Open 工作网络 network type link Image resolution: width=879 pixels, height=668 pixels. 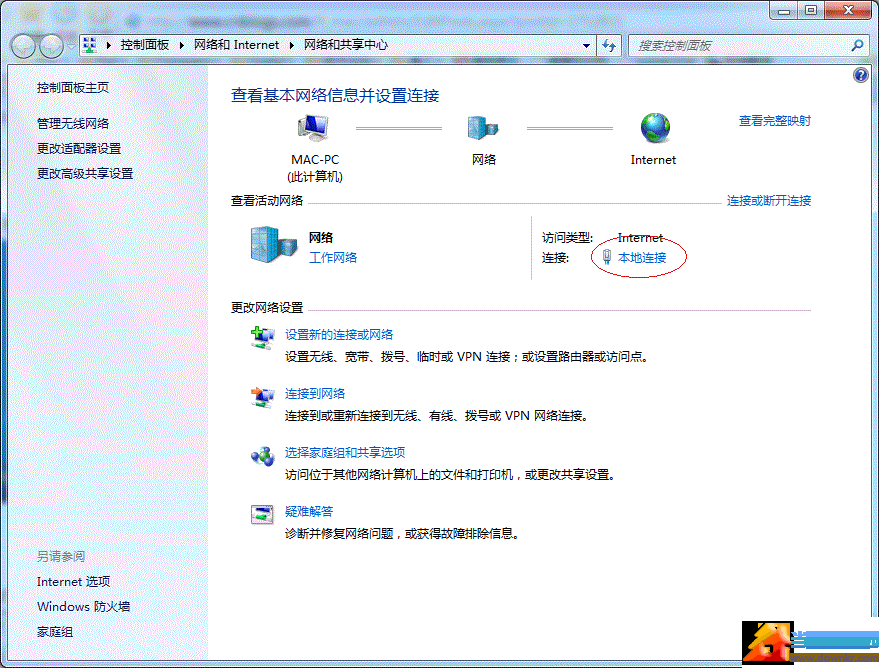(x=332, y=257)
